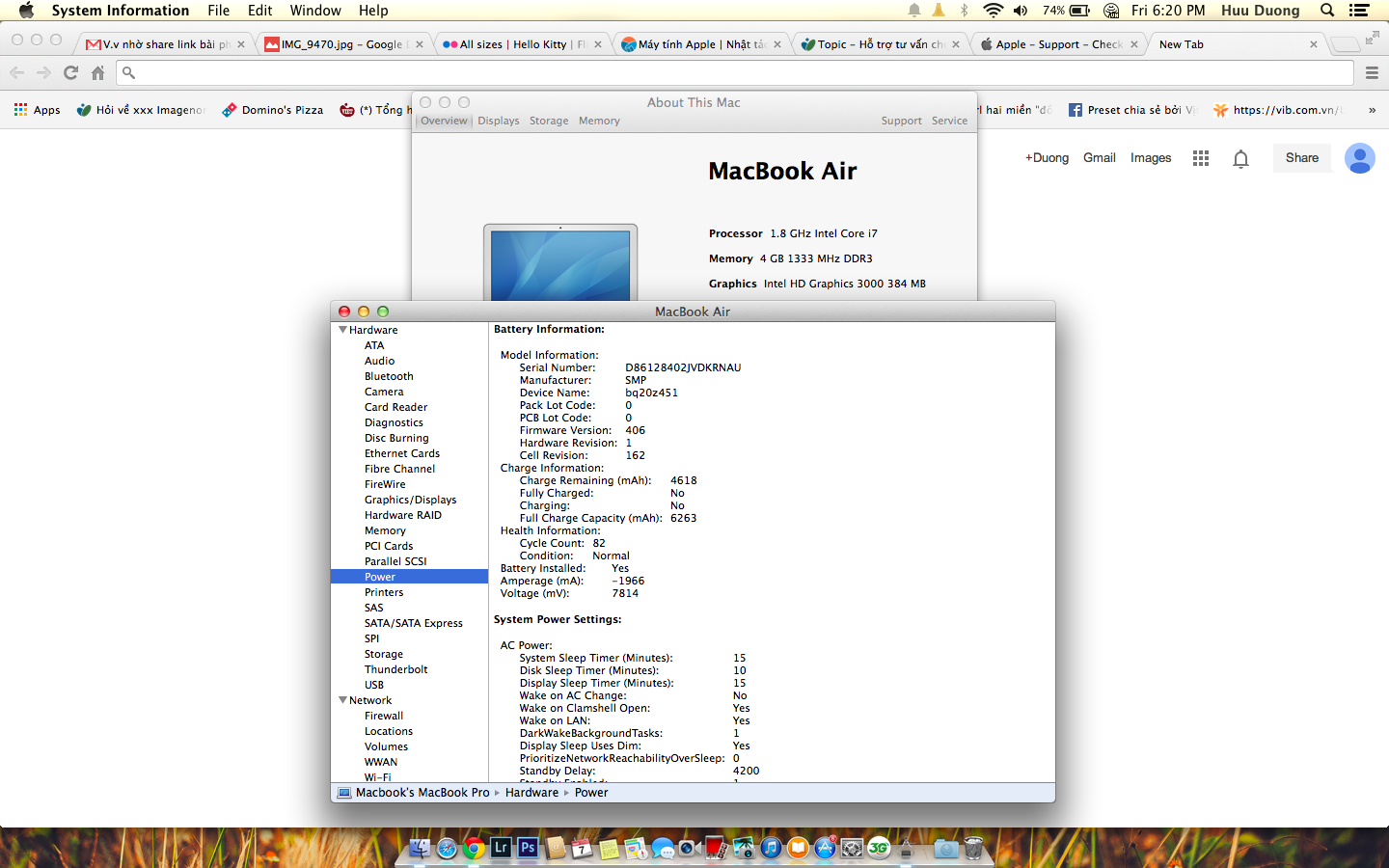Switch to the Displays tab in About This Mac
Viewport: 1389px width, 868px height.
[498, 121]
